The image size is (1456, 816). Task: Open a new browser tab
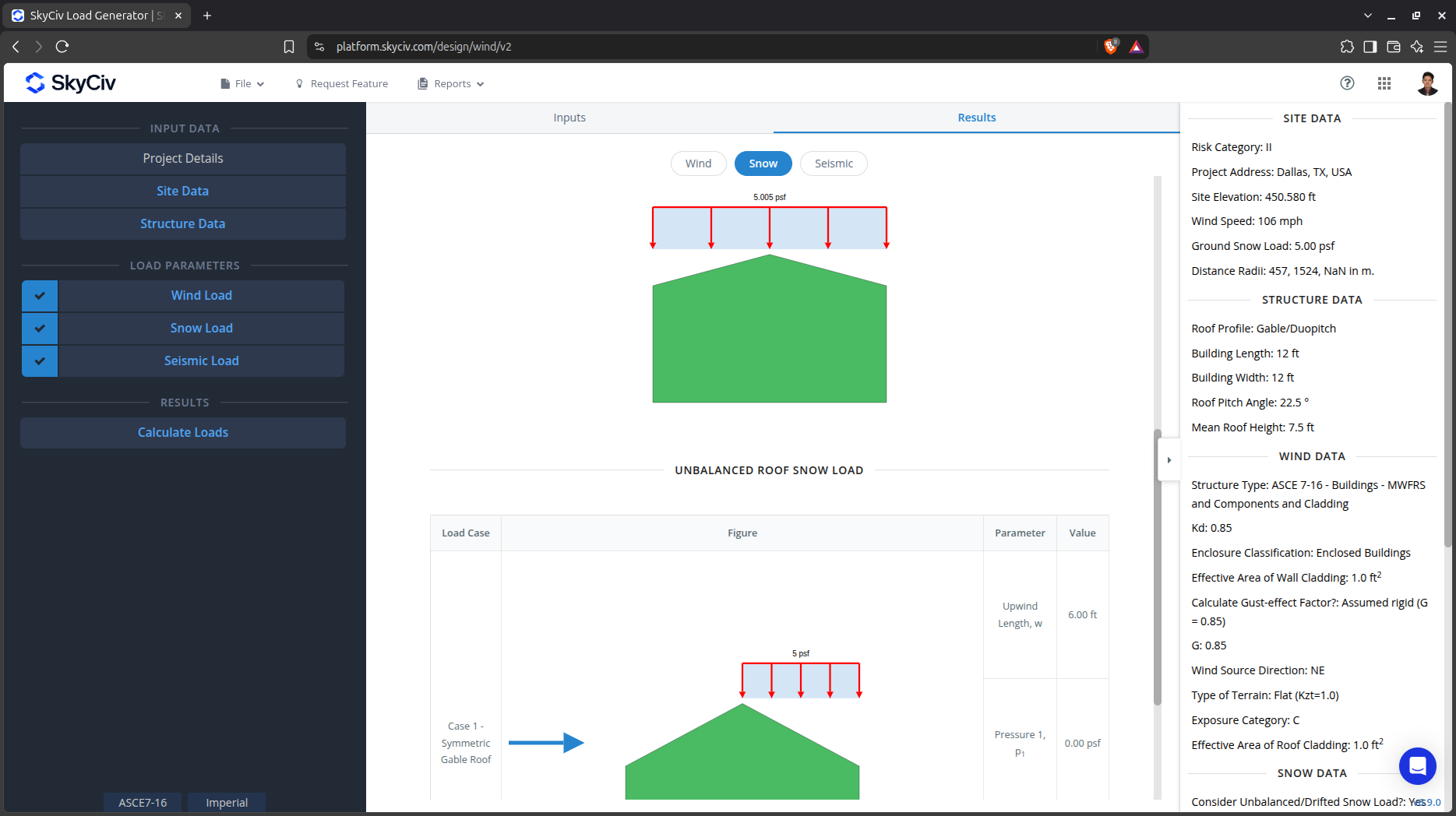(207, 16)
